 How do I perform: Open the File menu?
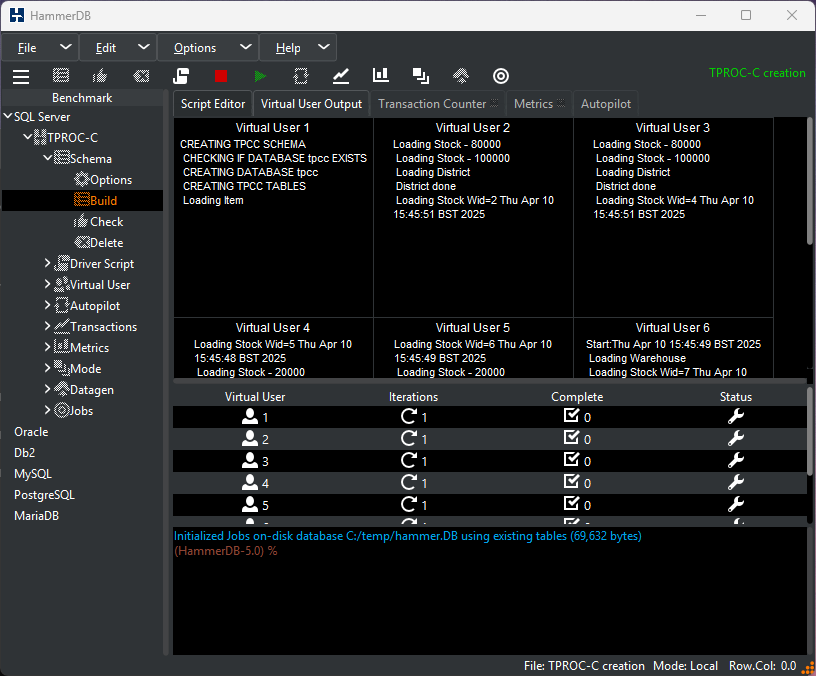(40, 48)
